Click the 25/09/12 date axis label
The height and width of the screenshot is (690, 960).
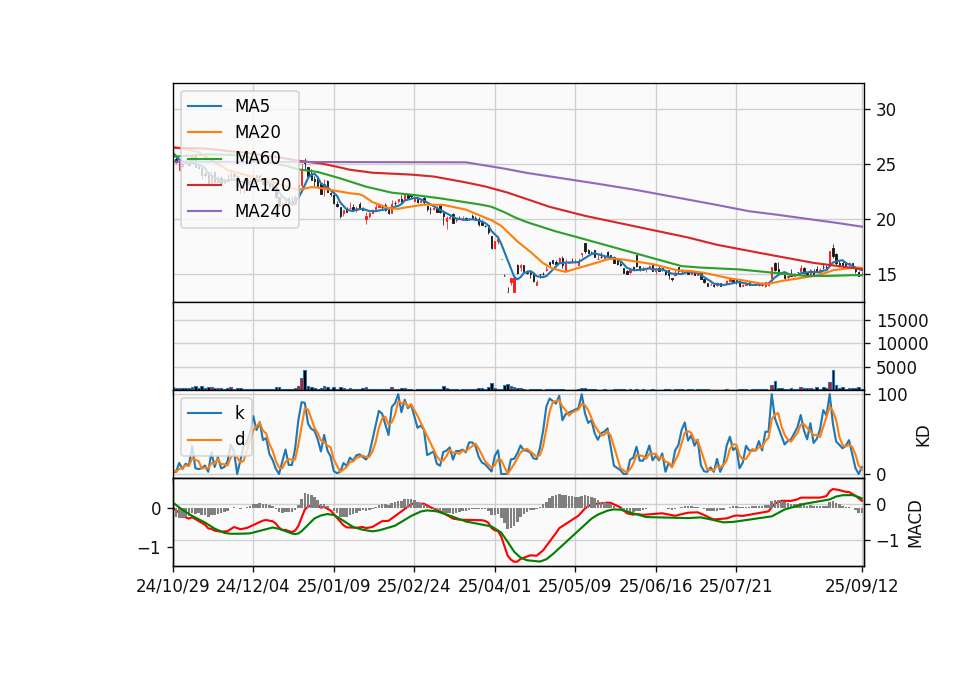point(862,586)
